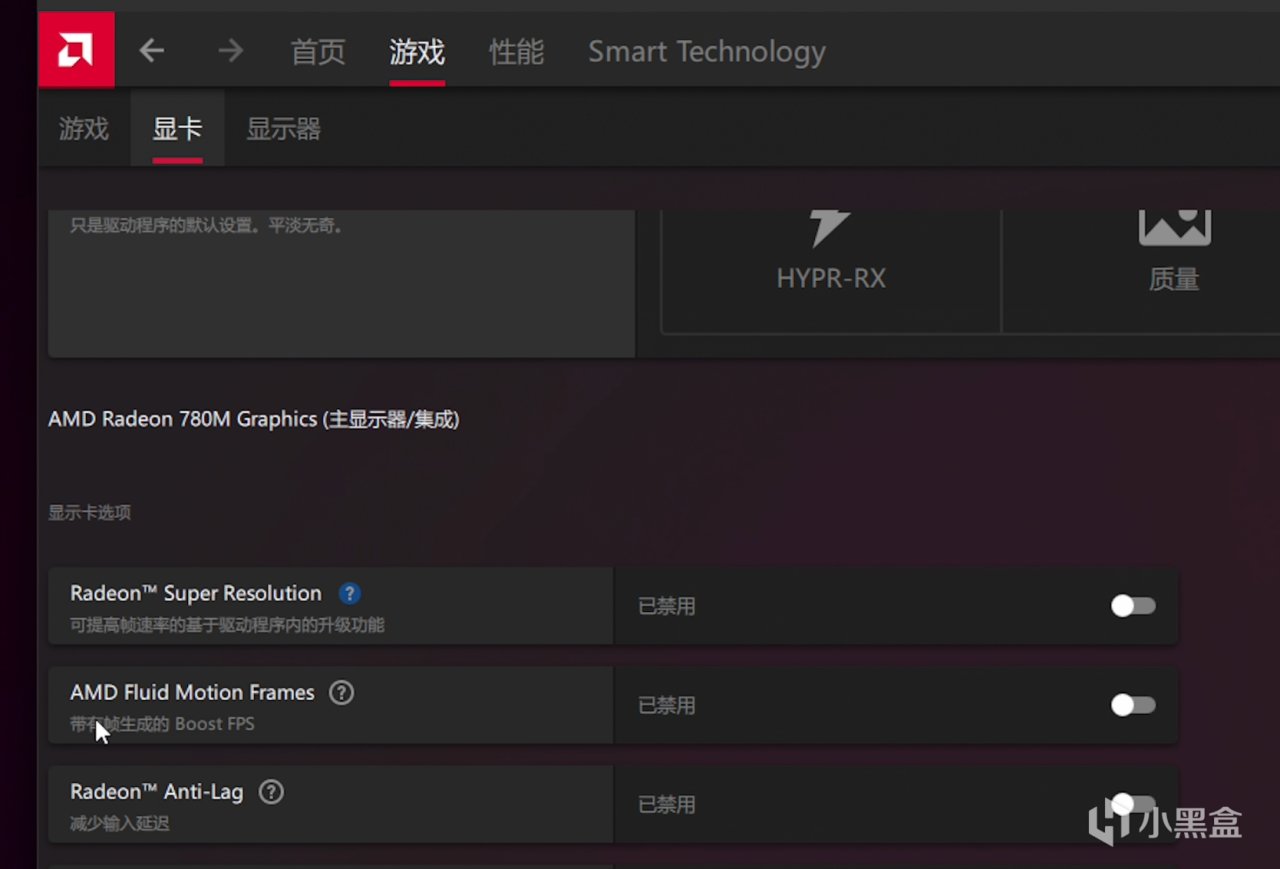Click 已禁用 status for Anti-Lag

click(x=667, y=805)
